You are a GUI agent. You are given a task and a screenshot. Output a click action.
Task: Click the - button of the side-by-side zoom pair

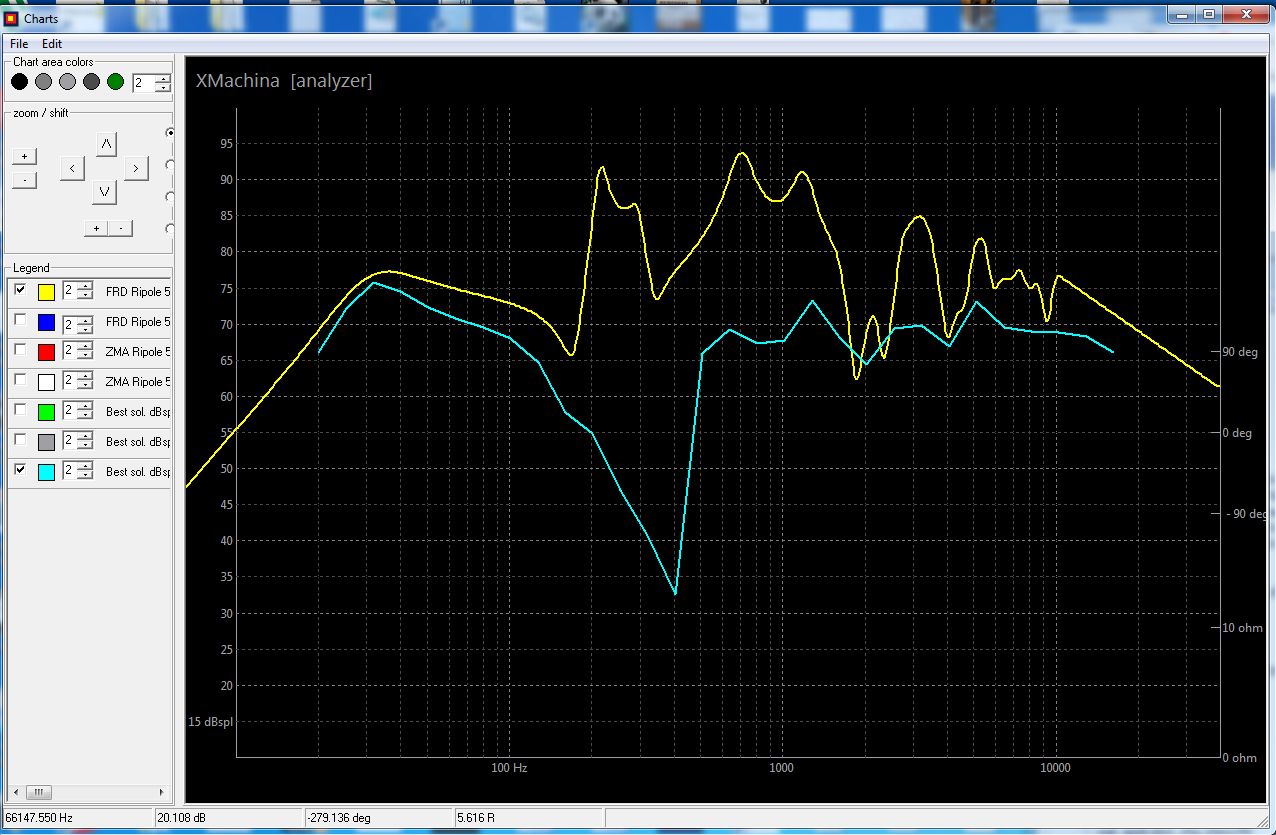[120, 228]
